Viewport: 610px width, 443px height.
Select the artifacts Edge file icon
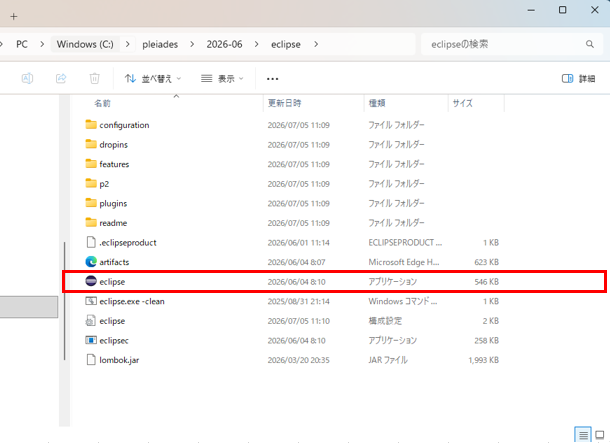[91, 261]
